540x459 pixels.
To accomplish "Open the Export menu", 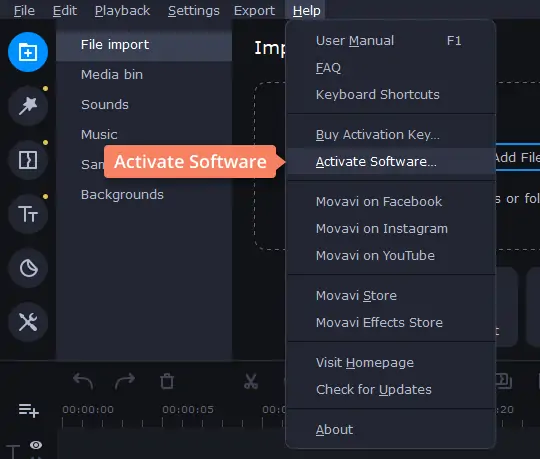I will pos(254,11).
